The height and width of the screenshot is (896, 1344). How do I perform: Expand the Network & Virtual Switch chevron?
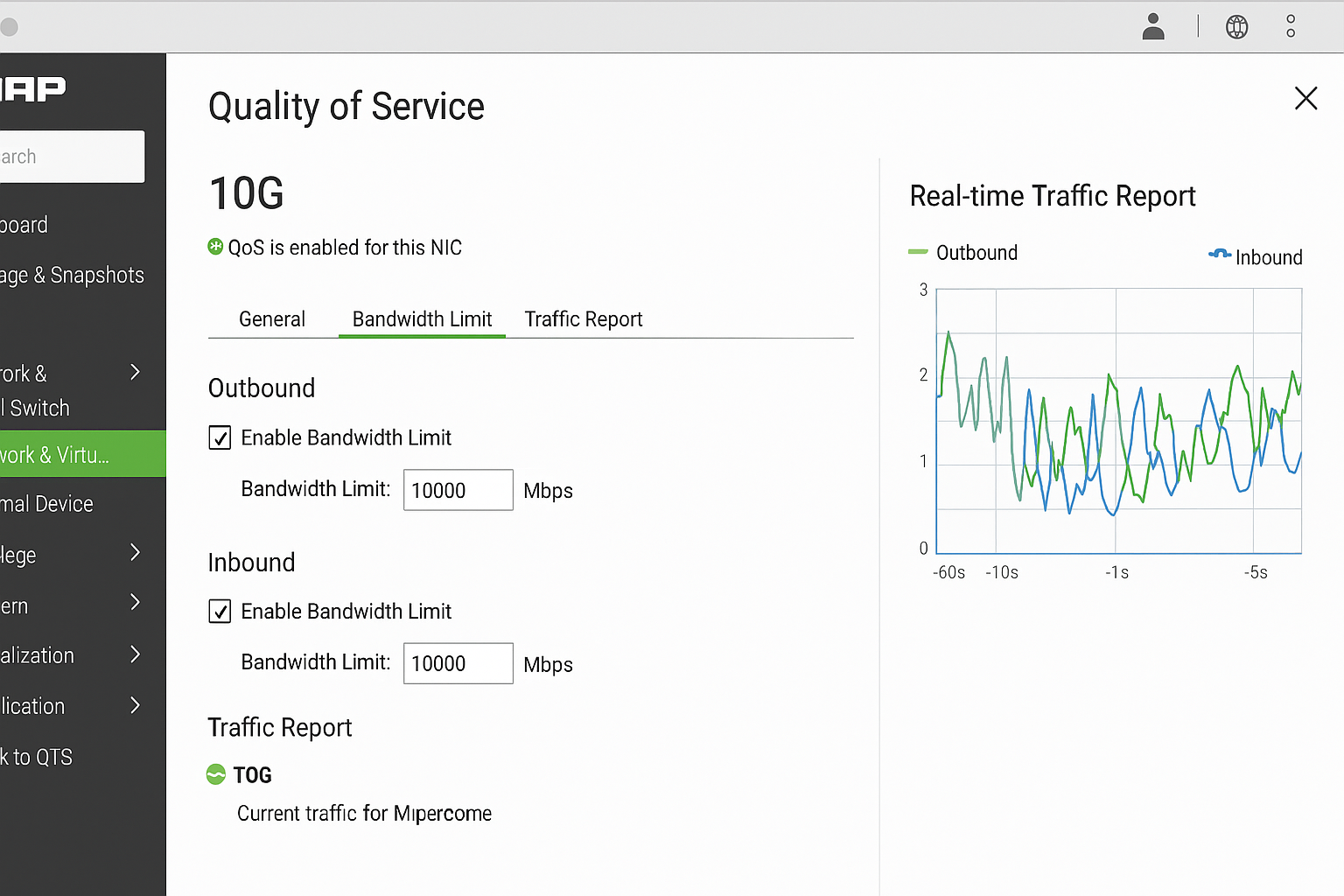(x=135, y=372)
